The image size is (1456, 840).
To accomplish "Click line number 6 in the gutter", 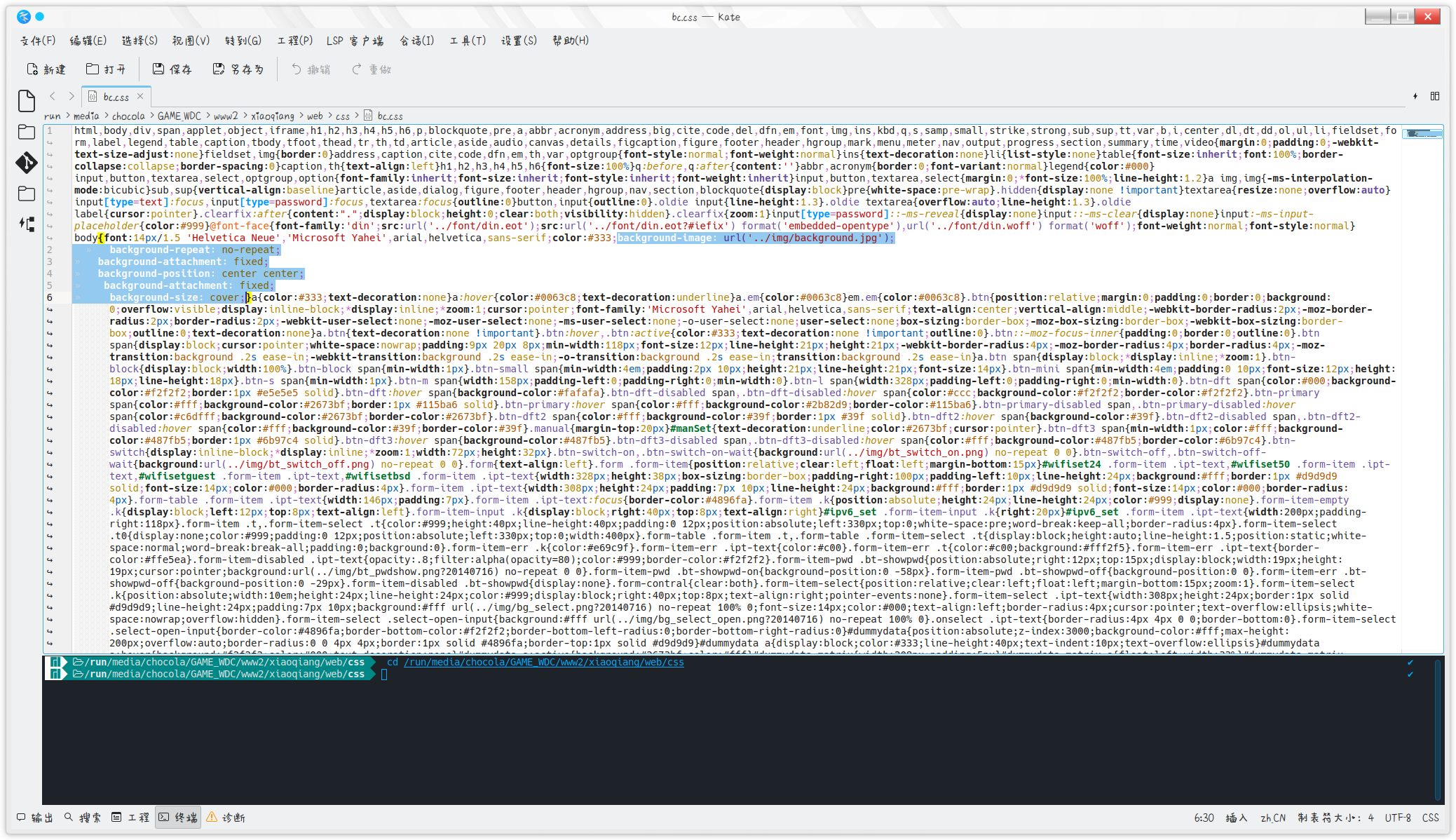I will 50,297.
